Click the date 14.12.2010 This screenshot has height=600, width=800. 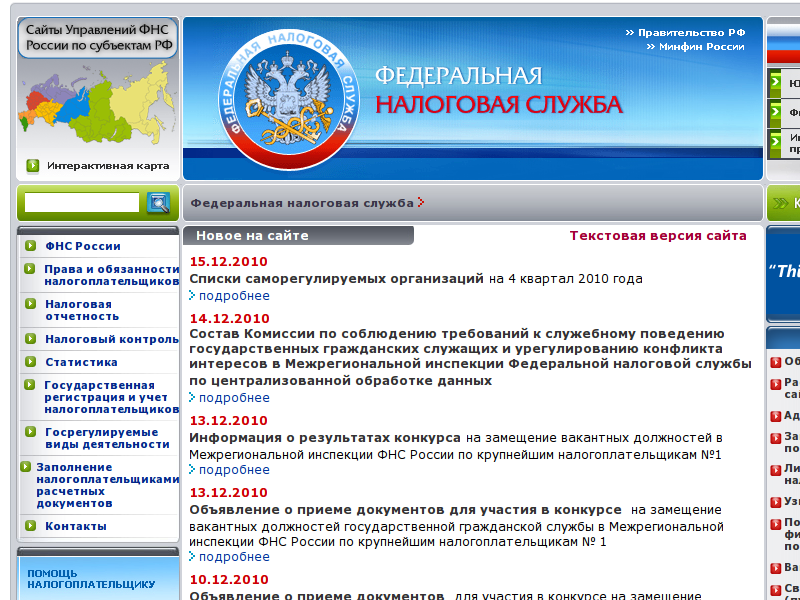pos(230,319)
